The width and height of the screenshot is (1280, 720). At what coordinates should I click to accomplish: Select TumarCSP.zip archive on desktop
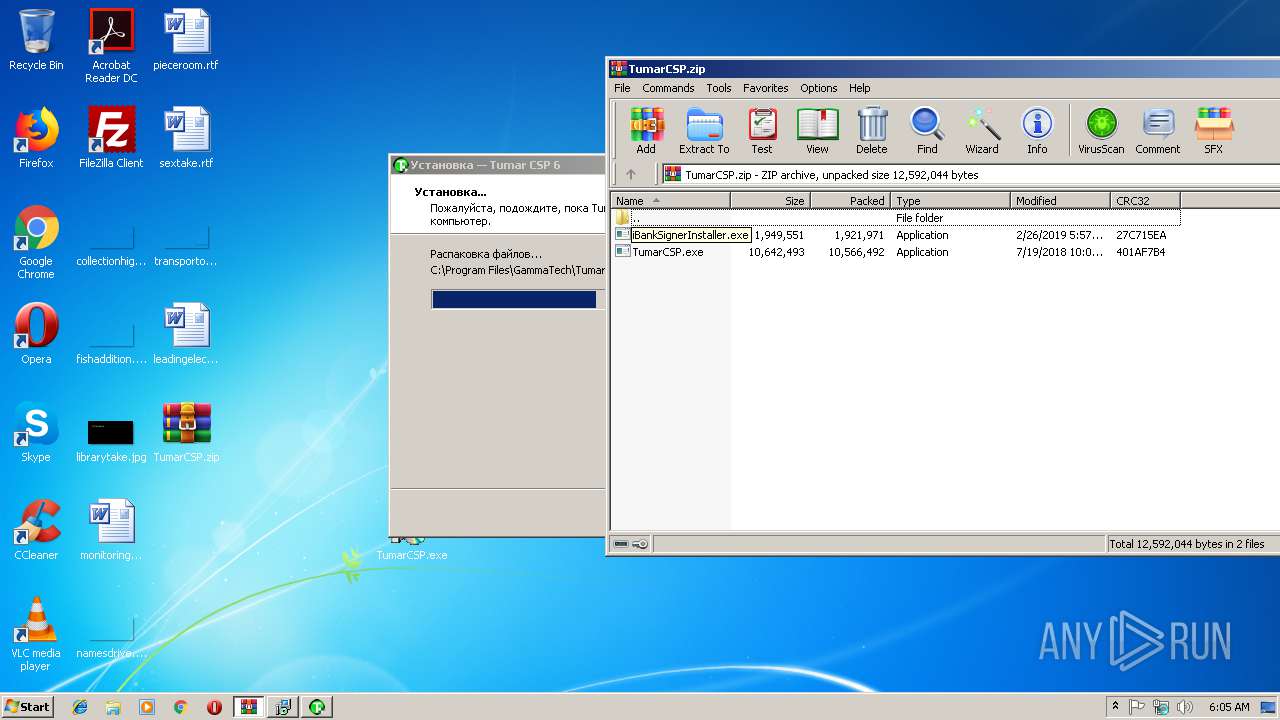pos(186,432)
